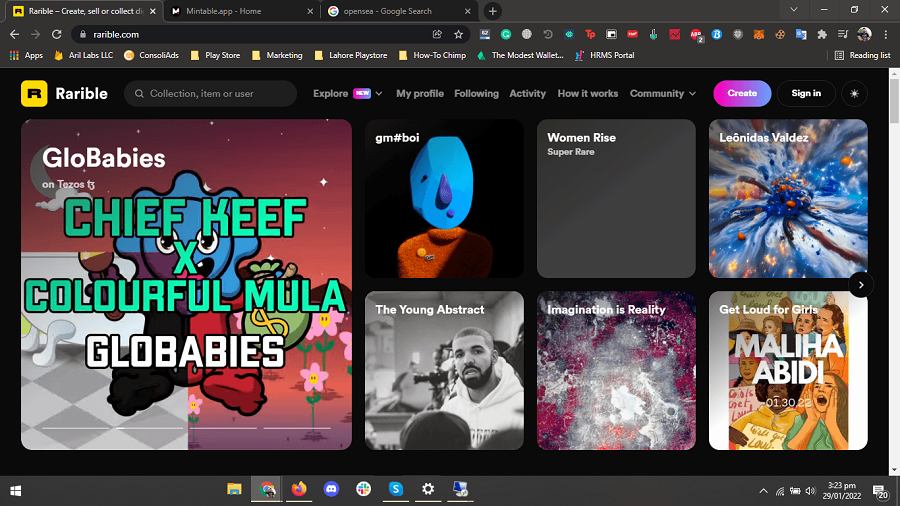
Task: Open the AdBlock Plus extension icon
Action: coord(696,35)
